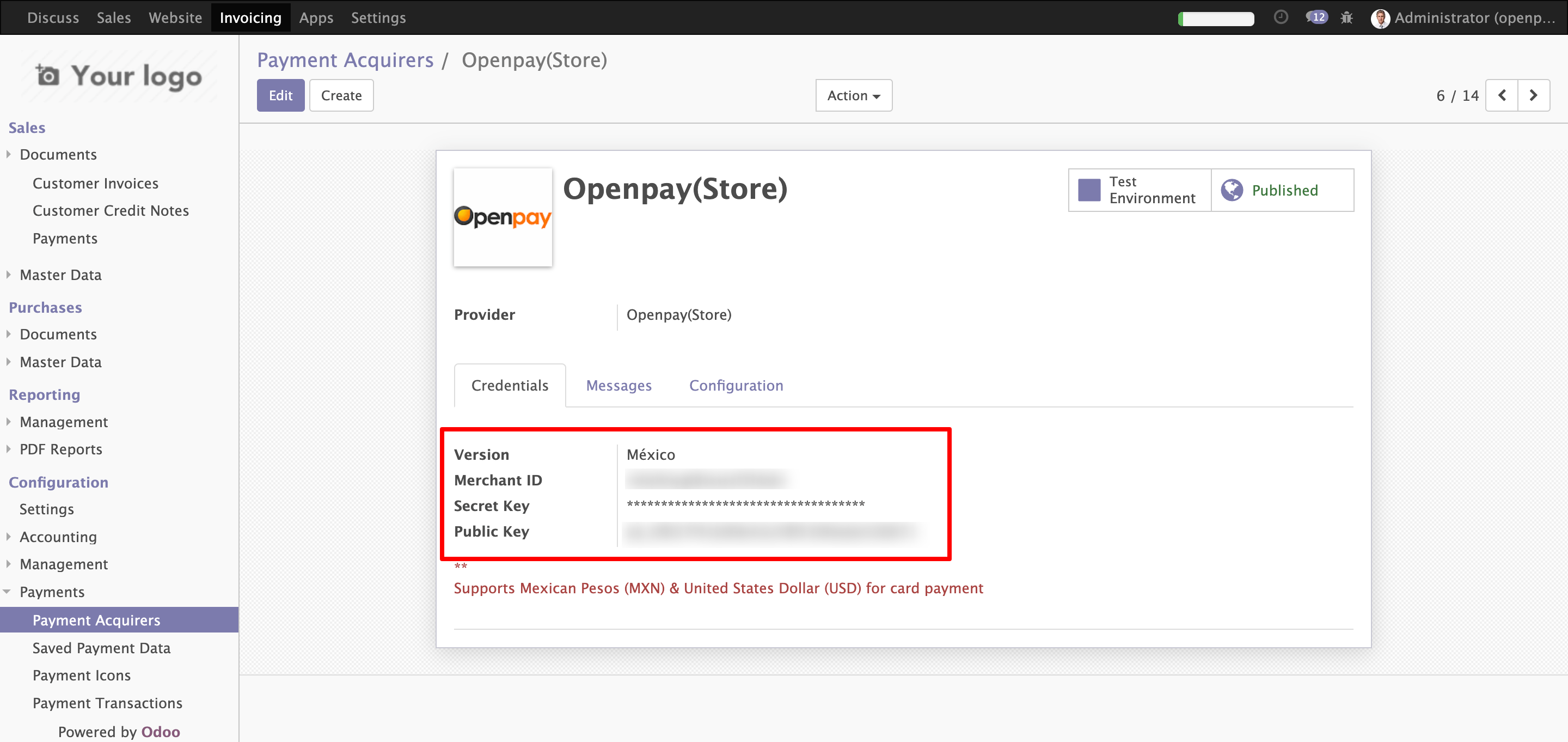Click the Openpay(Store) provider value
The width and height of the screenshot is (1568, 742).
coord(679,314)
